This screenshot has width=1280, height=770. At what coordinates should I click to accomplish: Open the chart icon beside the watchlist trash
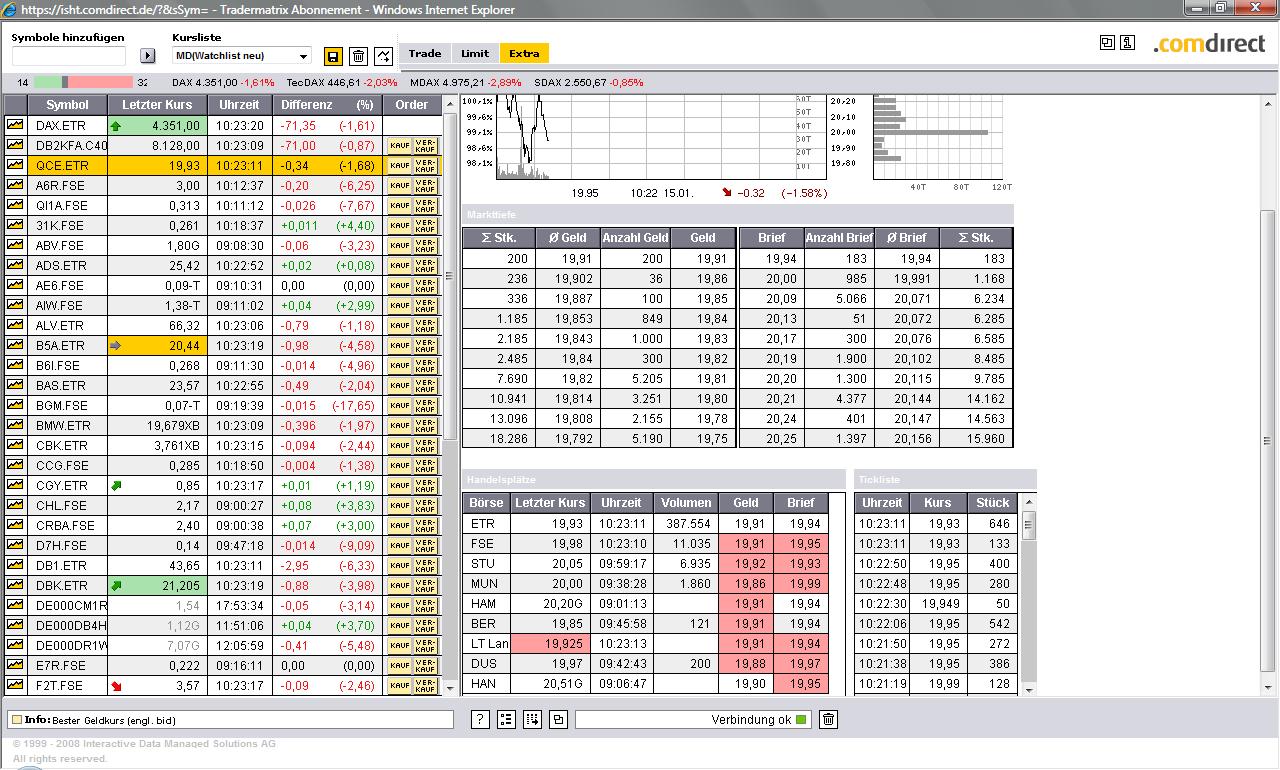coord(383,56)
